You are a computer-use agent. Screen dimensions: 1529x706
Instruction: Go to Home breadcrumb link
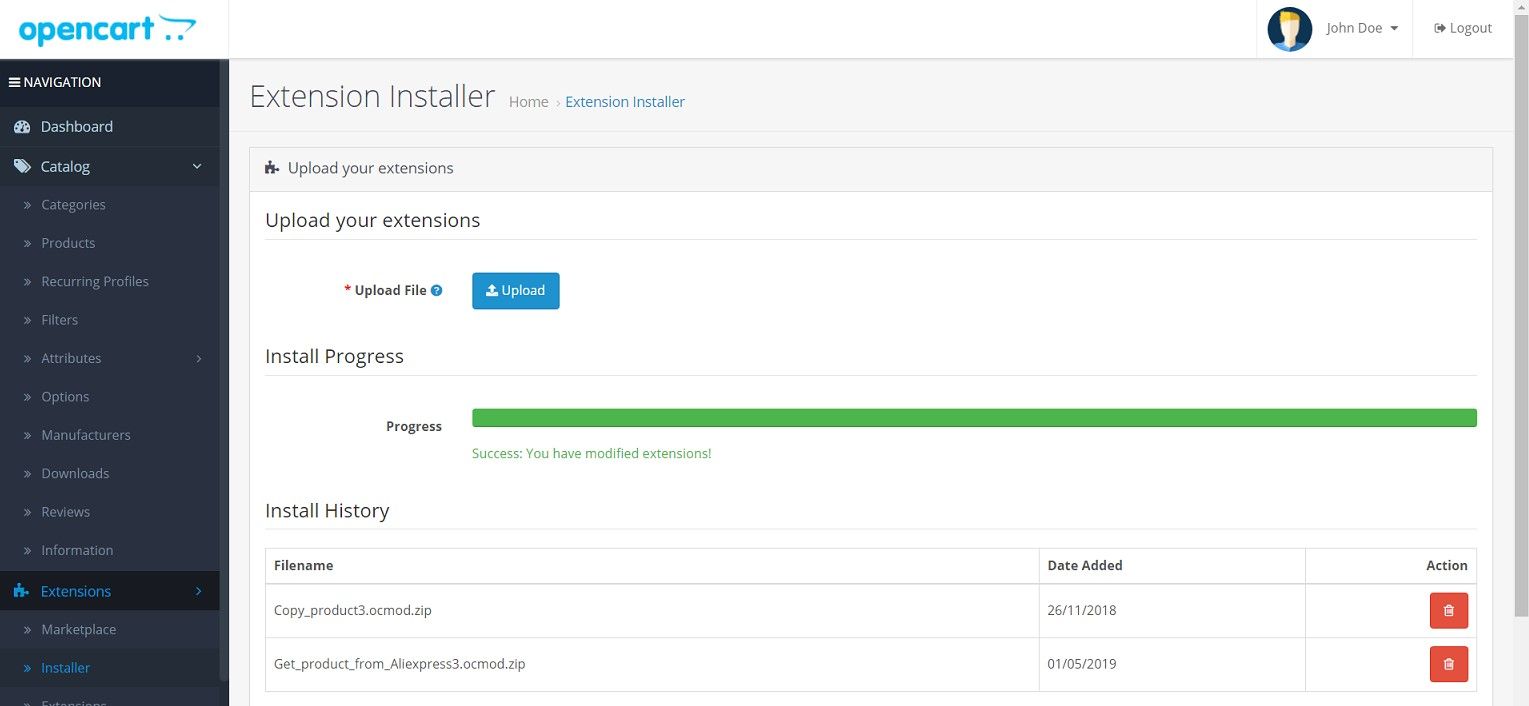pyautogui.click(x=528, y=102)
